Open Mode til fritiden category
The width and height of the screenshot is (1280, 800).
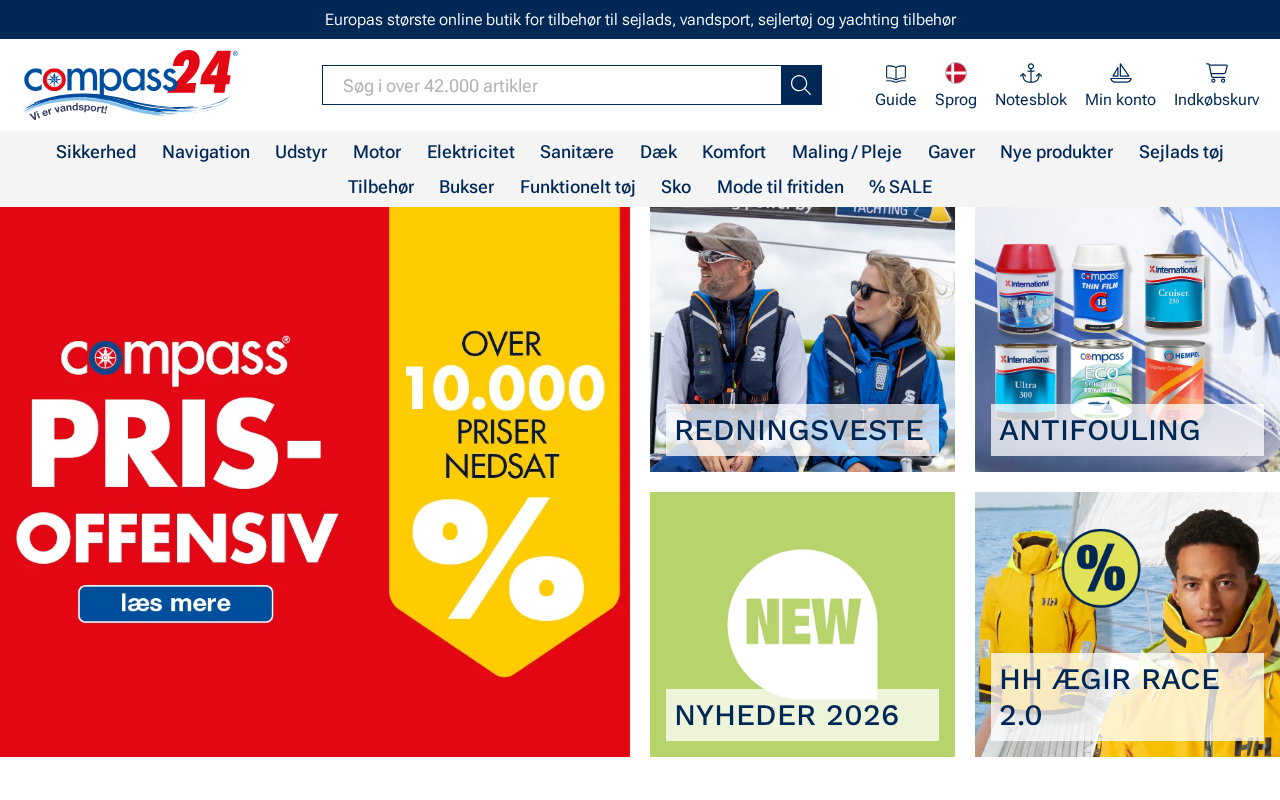pyautogui.click(x=780, y=187)
